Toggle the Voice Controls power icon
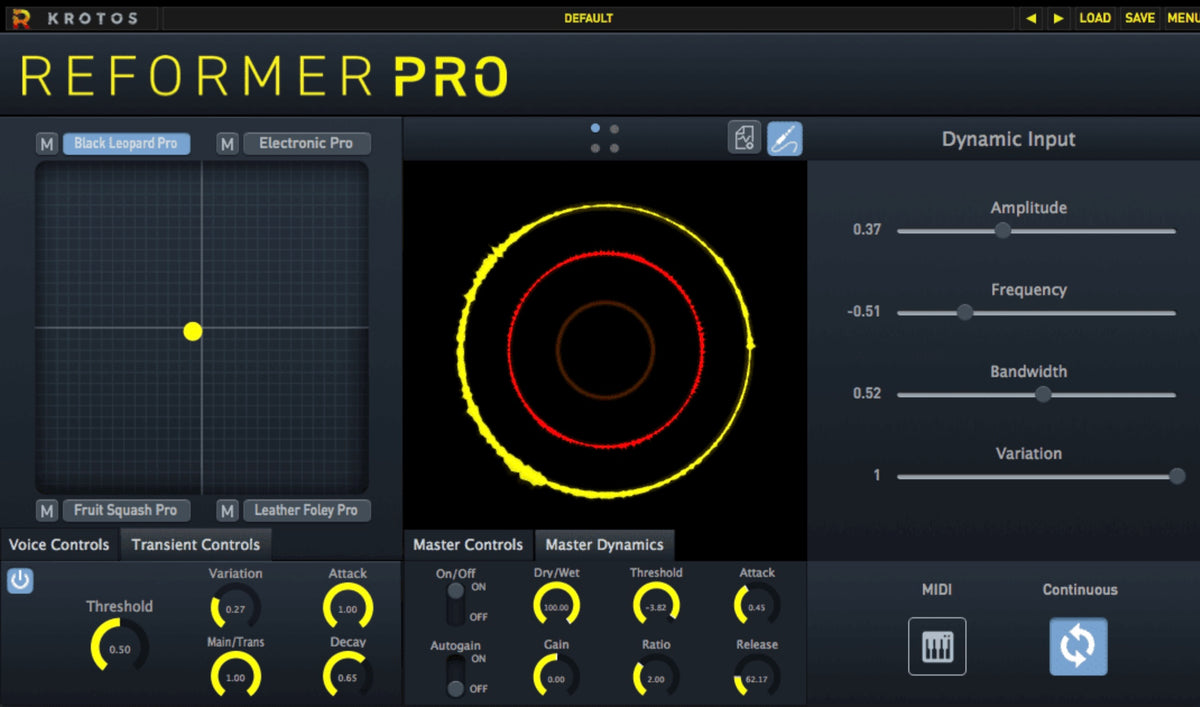This screenshot has width=1200, height=707. click(19, 580)
